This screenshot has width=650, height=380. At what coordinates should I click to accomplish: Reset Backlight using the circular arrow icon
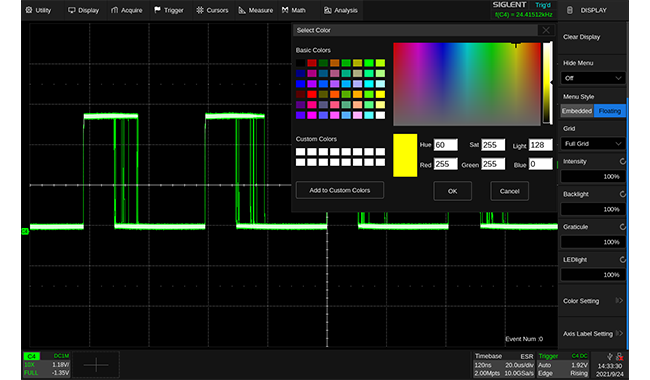[x=622, y=194]
